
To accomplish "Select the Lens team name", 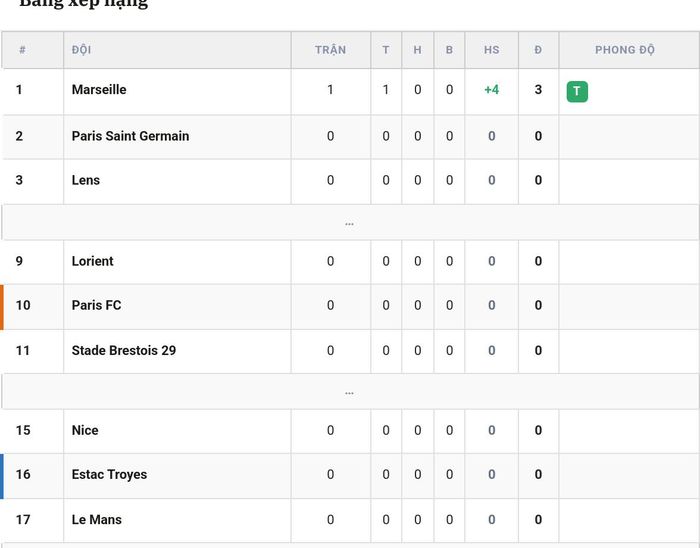I will [x=86, y=180].
